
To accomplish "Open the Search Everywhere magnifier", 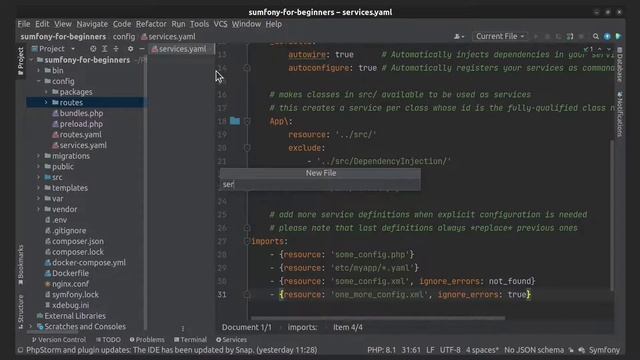I will tap(596, 36).
